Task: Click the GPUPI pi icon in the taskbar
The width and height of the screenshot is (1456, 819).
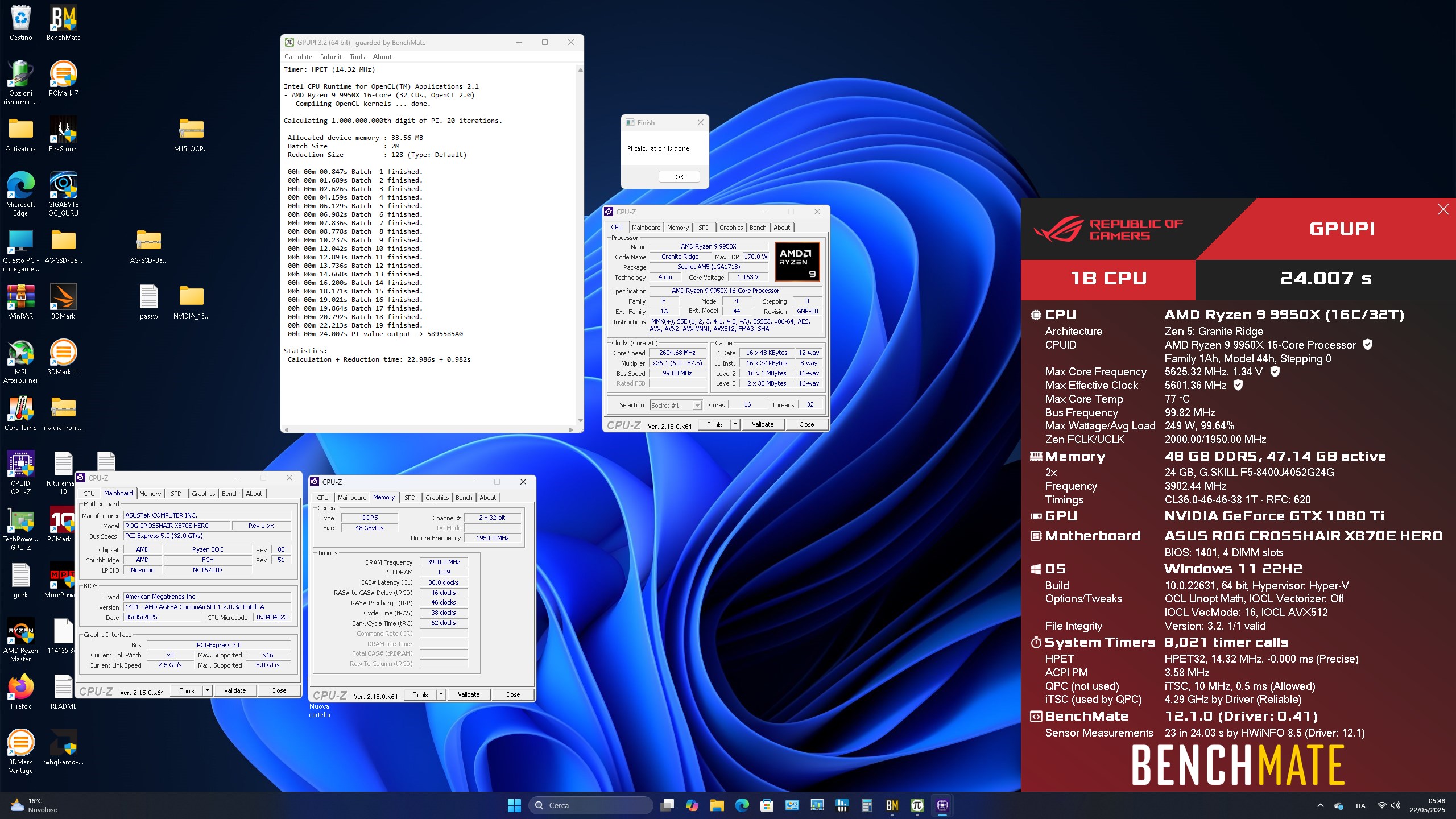Action: coord(917,805)
